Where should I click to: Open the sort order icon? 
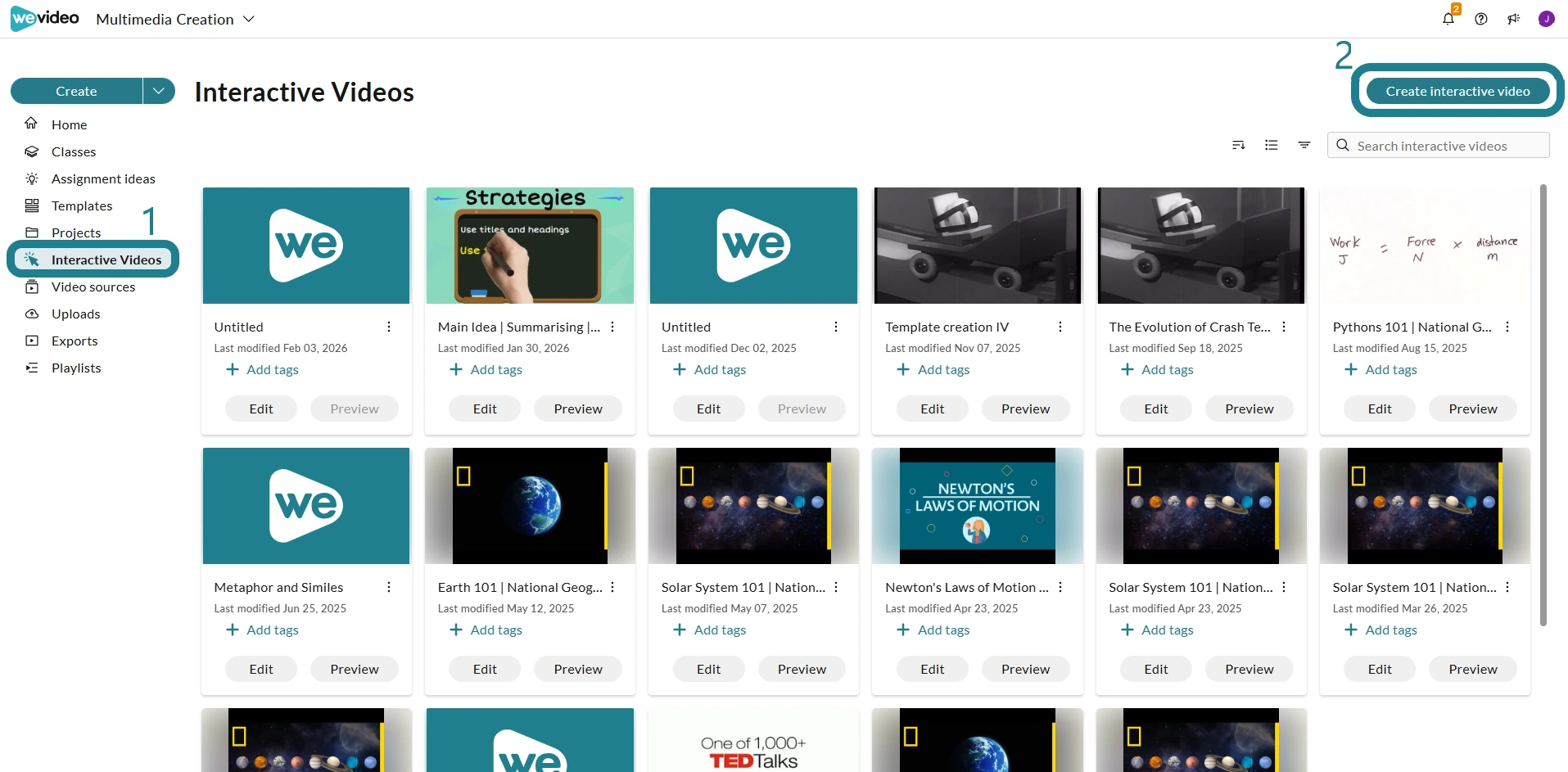coord(1239,145)
